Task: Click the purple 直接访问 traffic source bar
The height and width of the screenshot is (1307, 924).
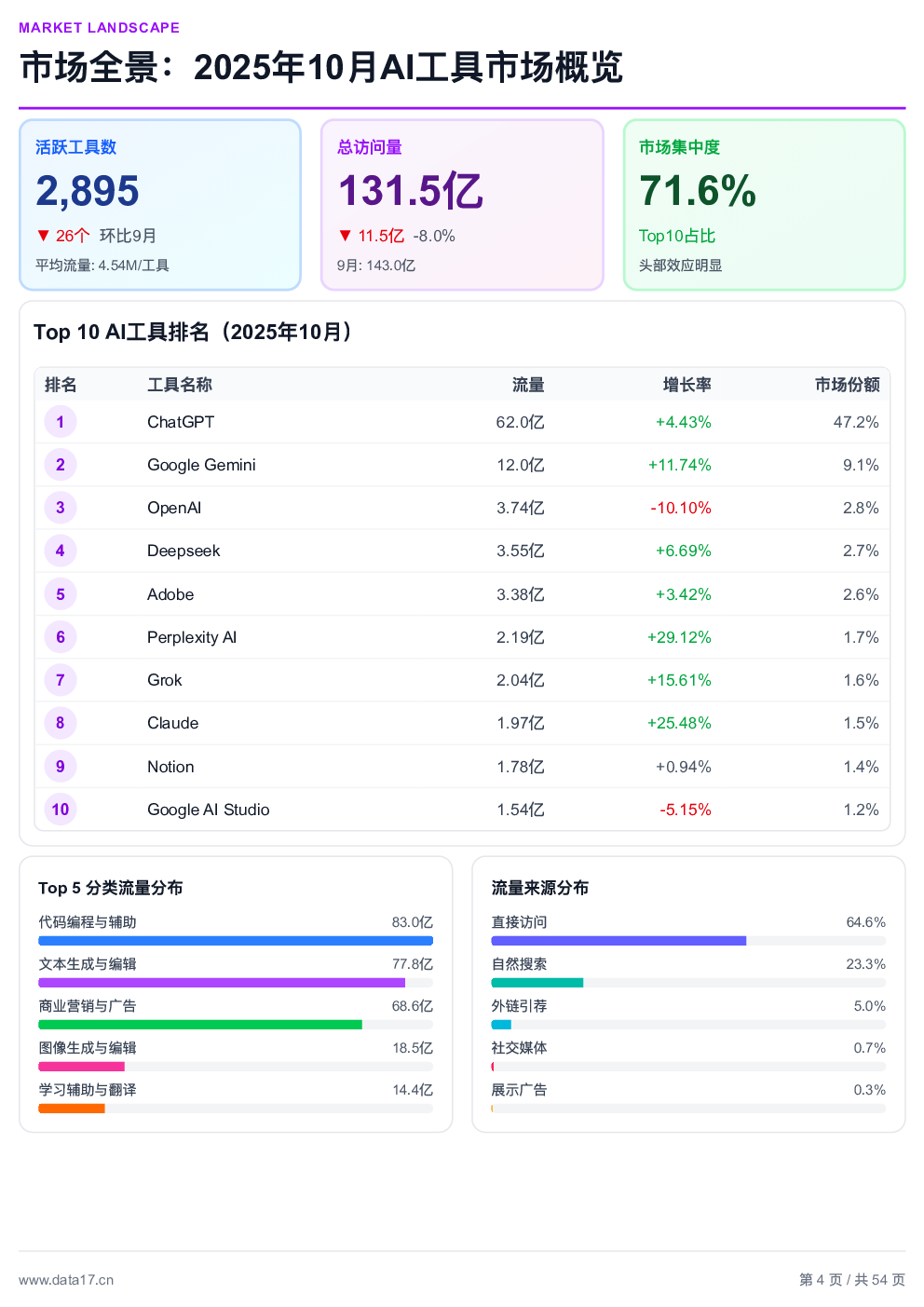Action: click(618, 941)
